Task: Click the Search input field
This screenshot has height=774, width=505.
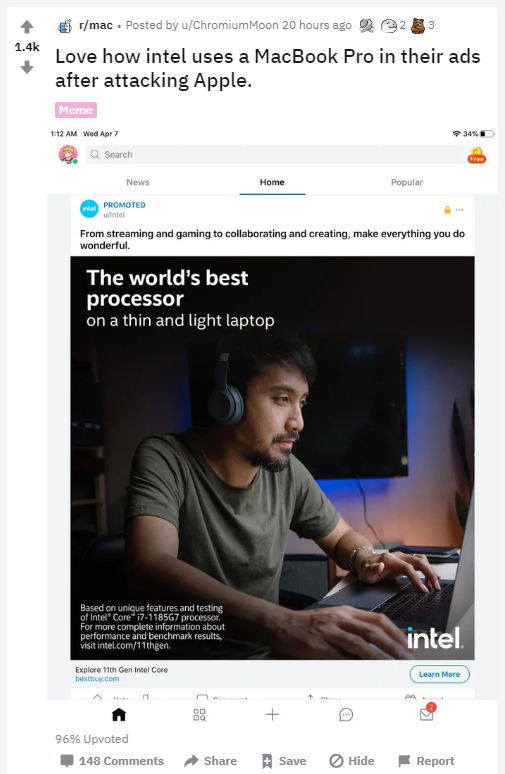Action: (x=274, y=155)
